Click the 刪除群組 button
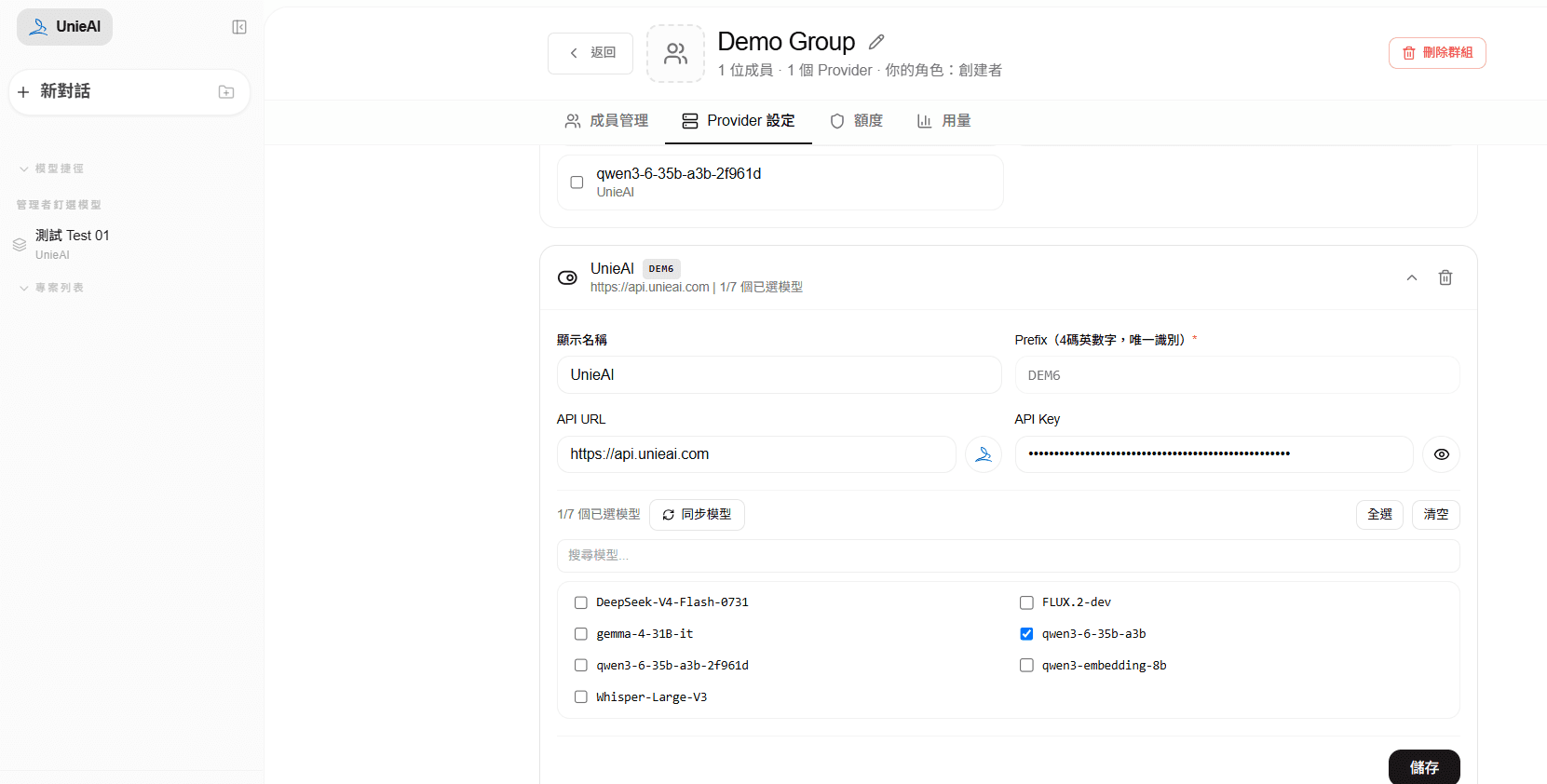Viewport: 1547px width, 784px height. click(1437, 53)
